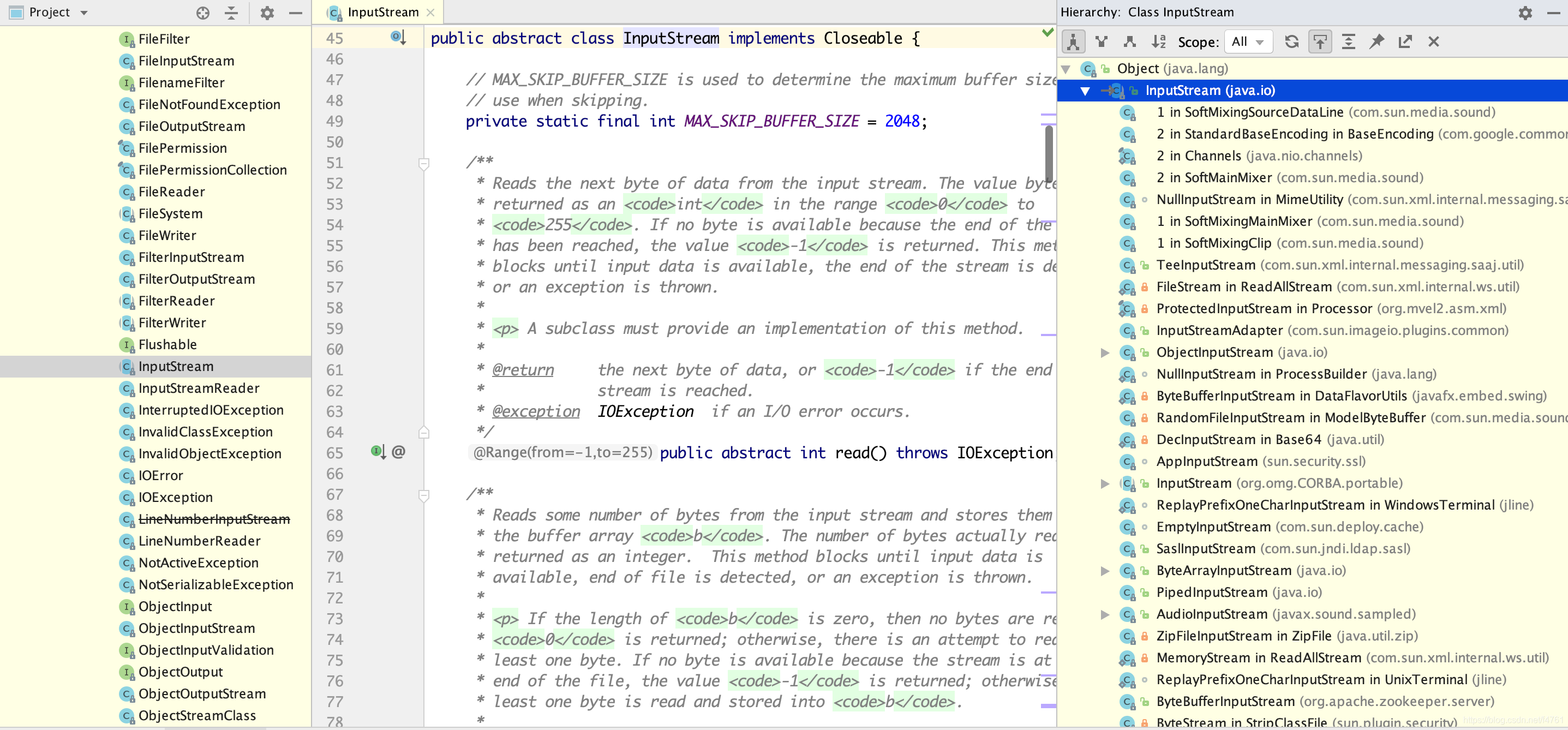
Task: Click the @return Javadoc tag on line 61
Action: tap(523, 370)
